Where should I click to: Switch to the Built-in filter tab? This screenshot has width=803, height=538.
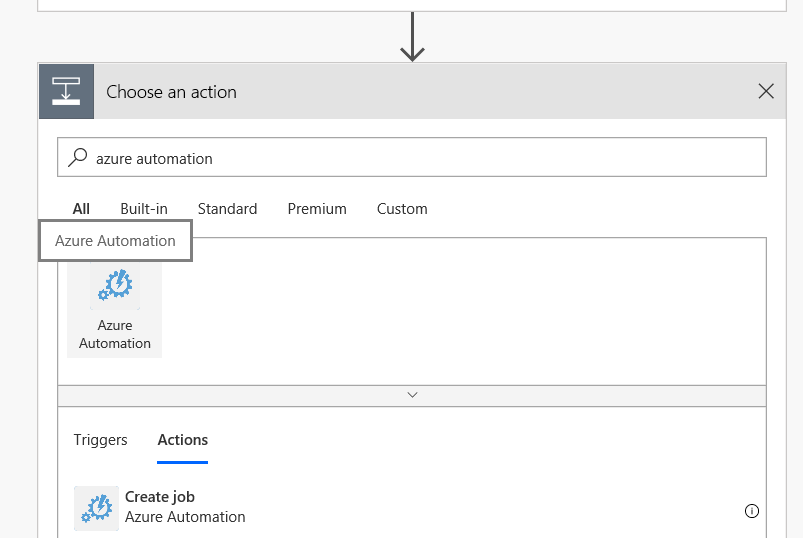pyautogui.click(x=144, y=209)
